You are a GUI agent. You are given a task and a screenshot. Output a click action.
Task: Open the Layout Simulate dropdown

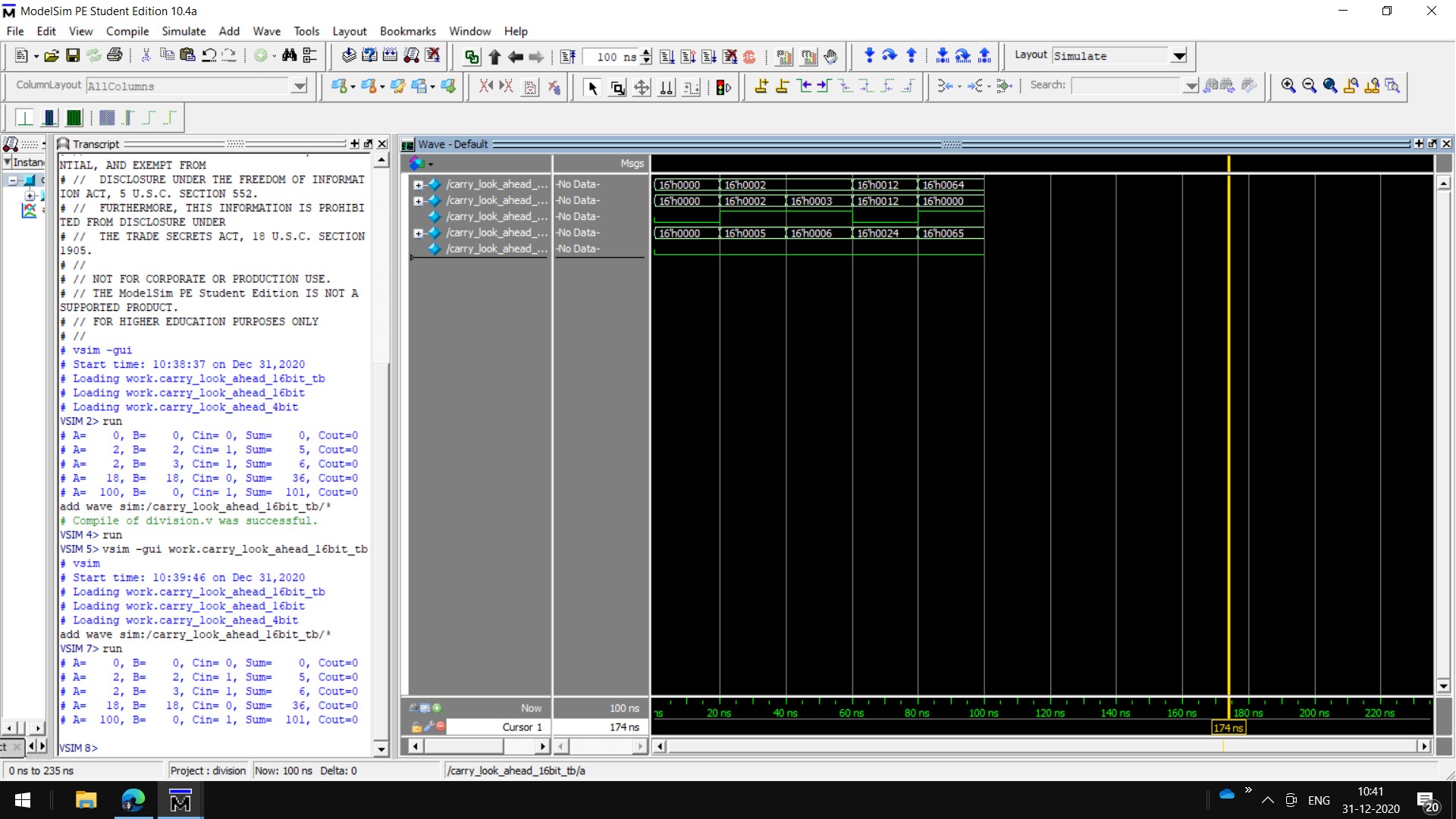point(1178,56)
